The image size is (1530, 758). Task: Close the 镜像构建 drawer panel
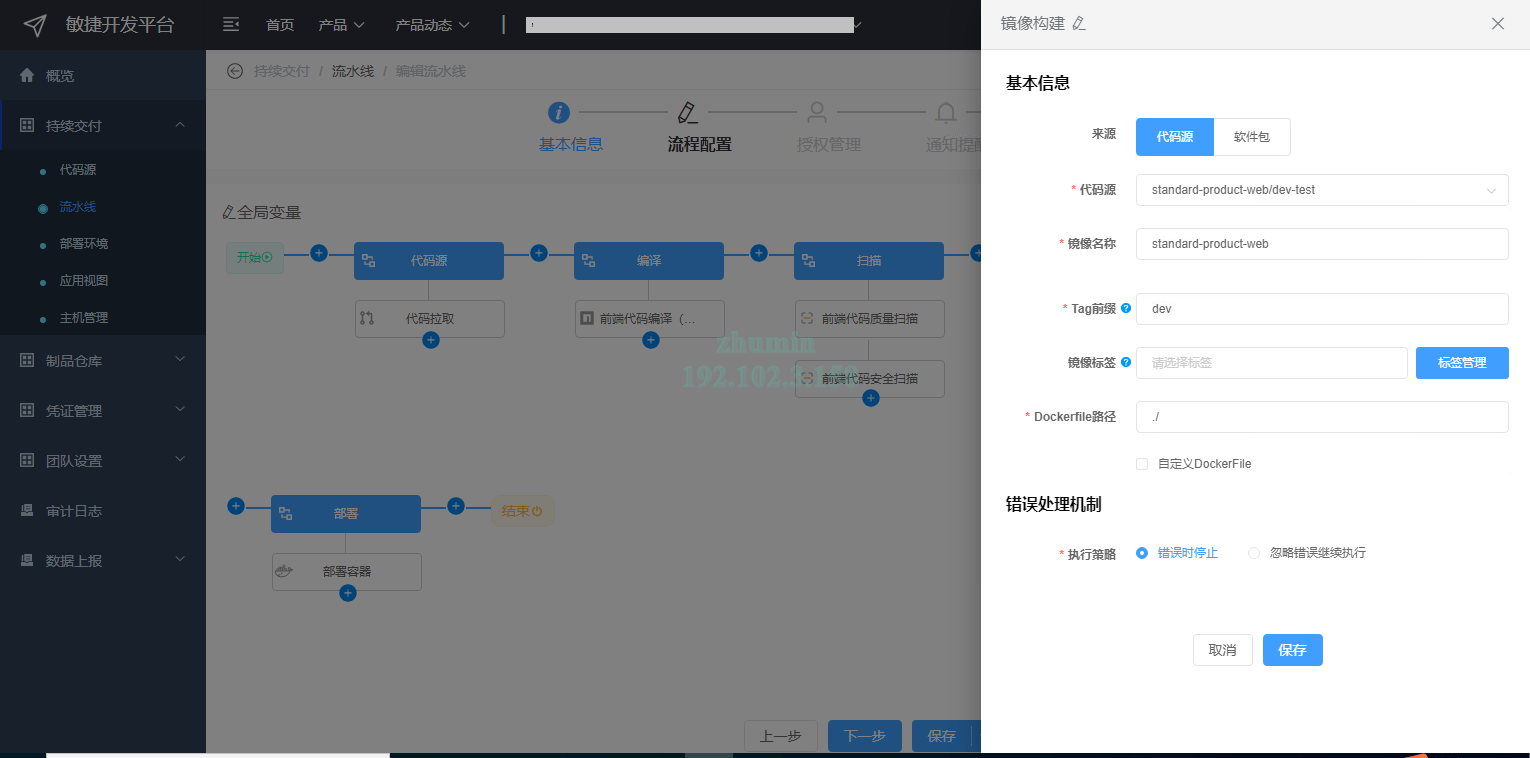[1497, 24]
